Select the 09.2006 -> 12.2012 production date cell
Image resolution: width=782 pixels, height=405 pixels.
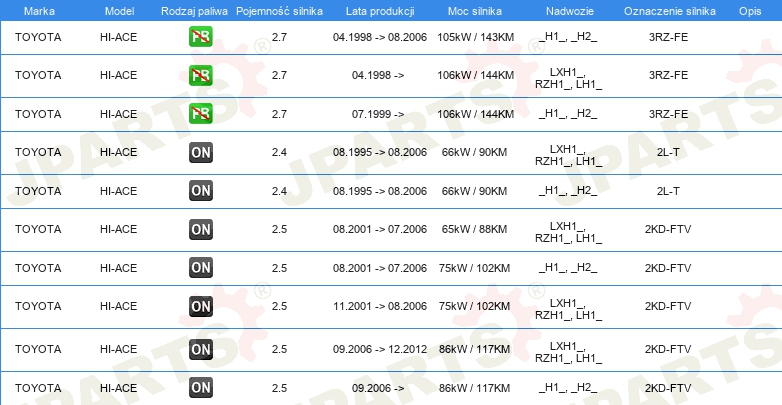click(x=380, y=349)
